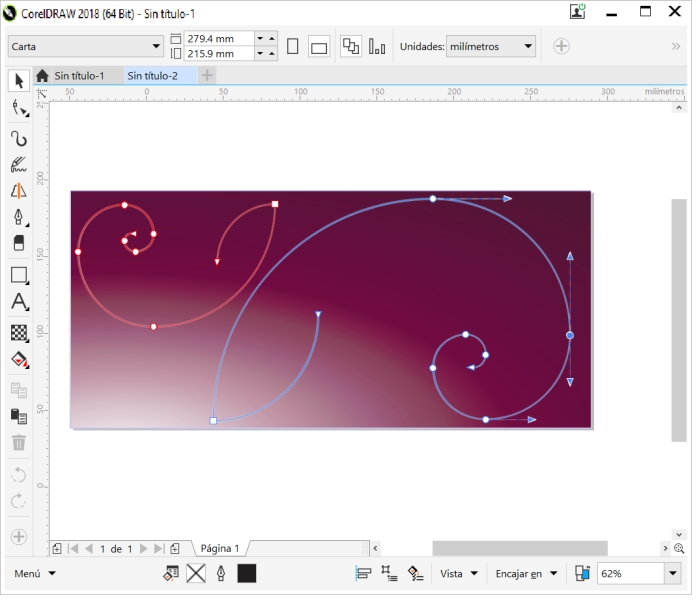Open the Página 1 page tab

[x=220, y=548]
